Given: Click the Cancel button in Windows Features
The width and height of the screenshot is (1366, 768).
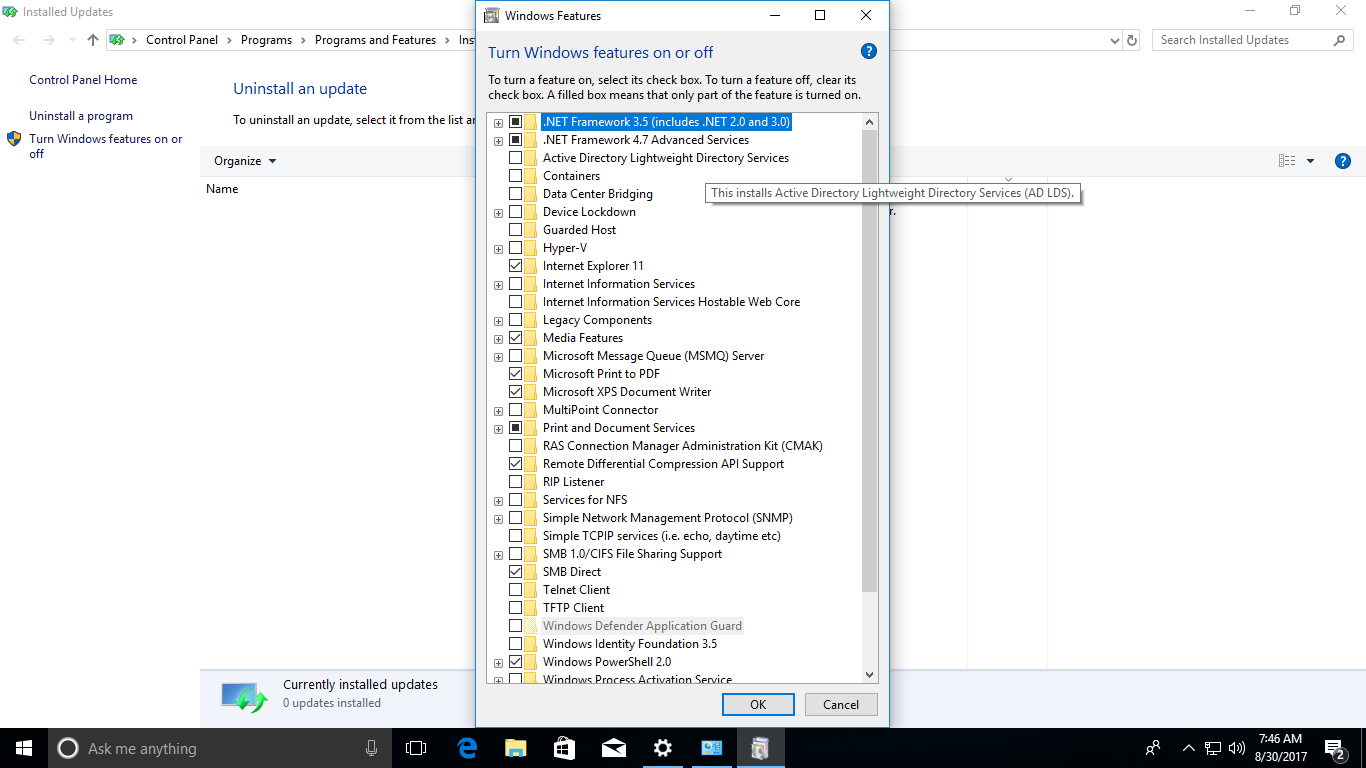Looking at the screenshot, I should 841,704.
